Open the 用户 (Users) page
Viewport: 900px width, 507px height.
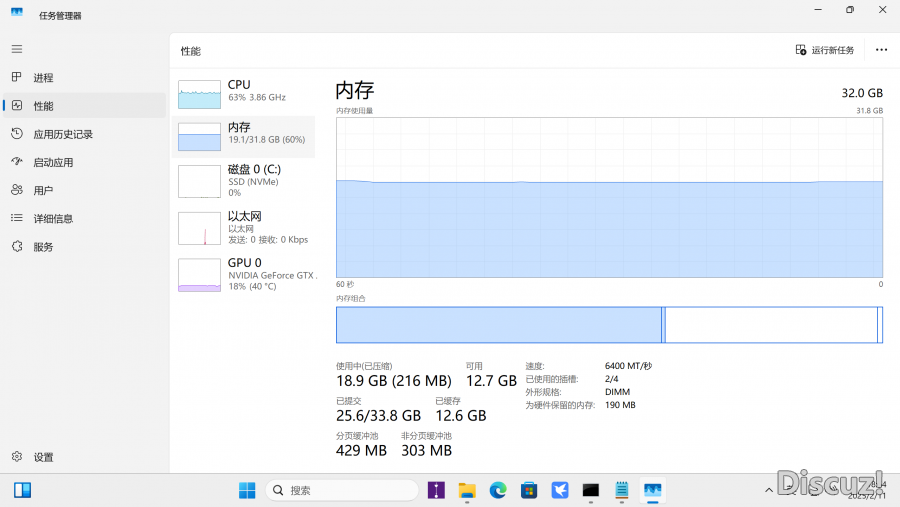43,190
